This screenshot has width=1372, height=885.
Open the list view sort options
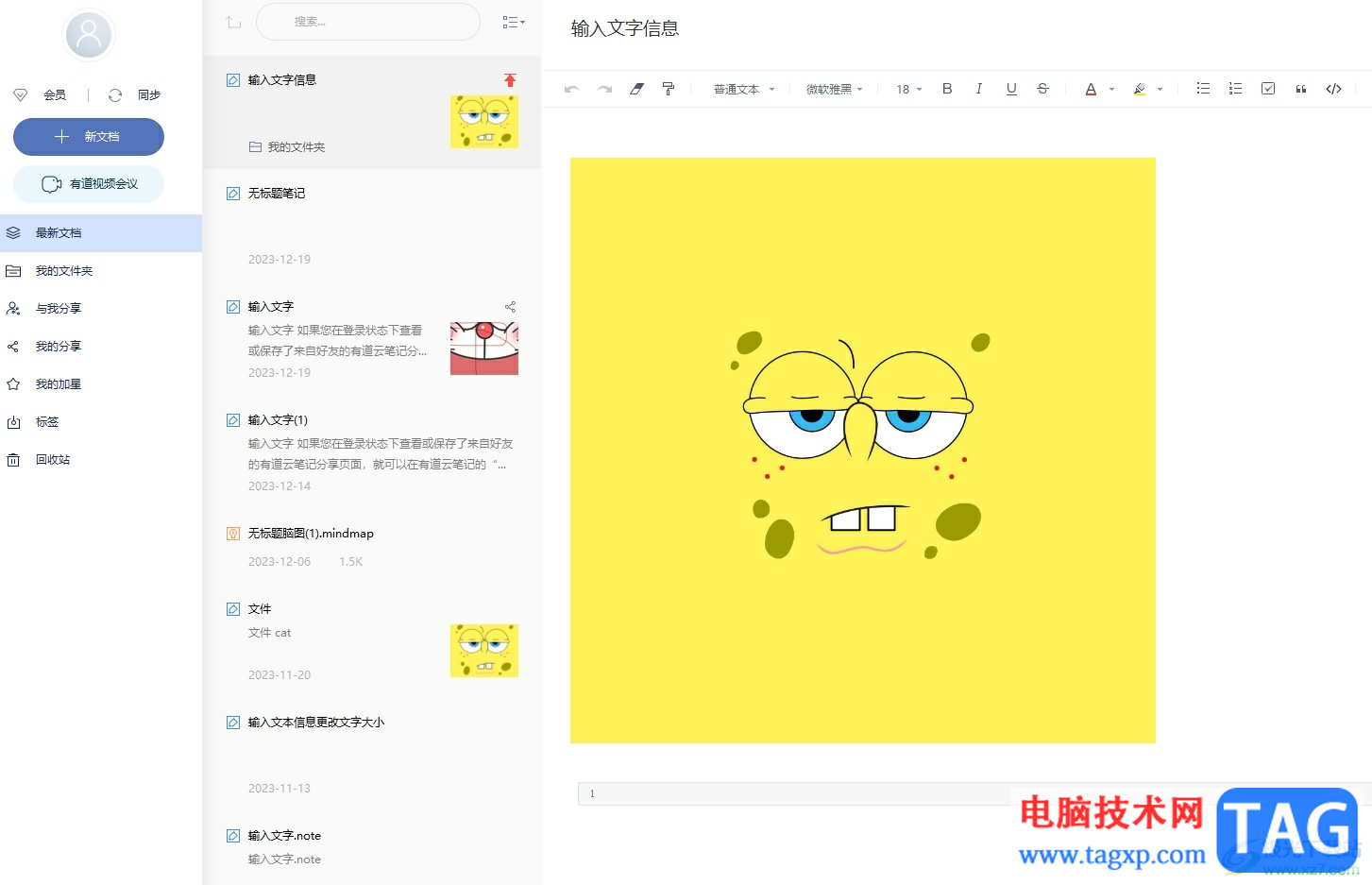click(514, 22)
